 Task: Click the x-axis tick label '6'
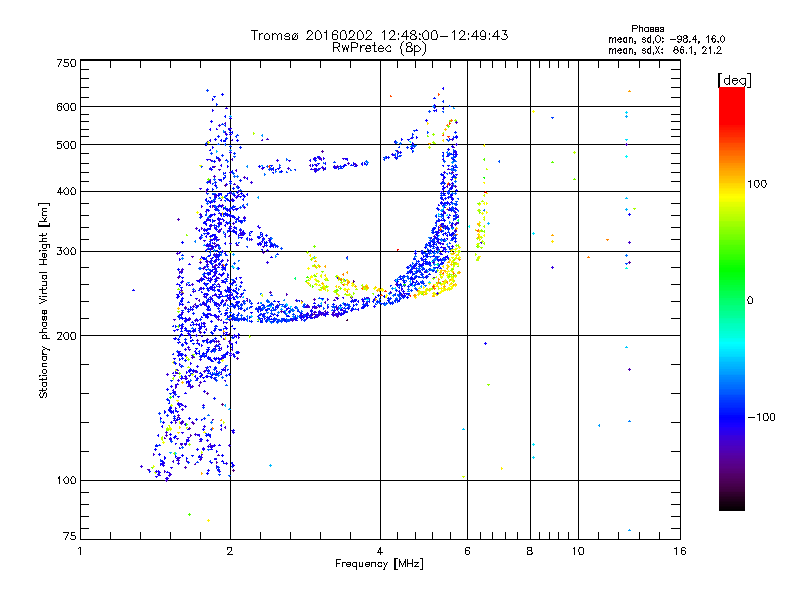click(x=467, y=551)
